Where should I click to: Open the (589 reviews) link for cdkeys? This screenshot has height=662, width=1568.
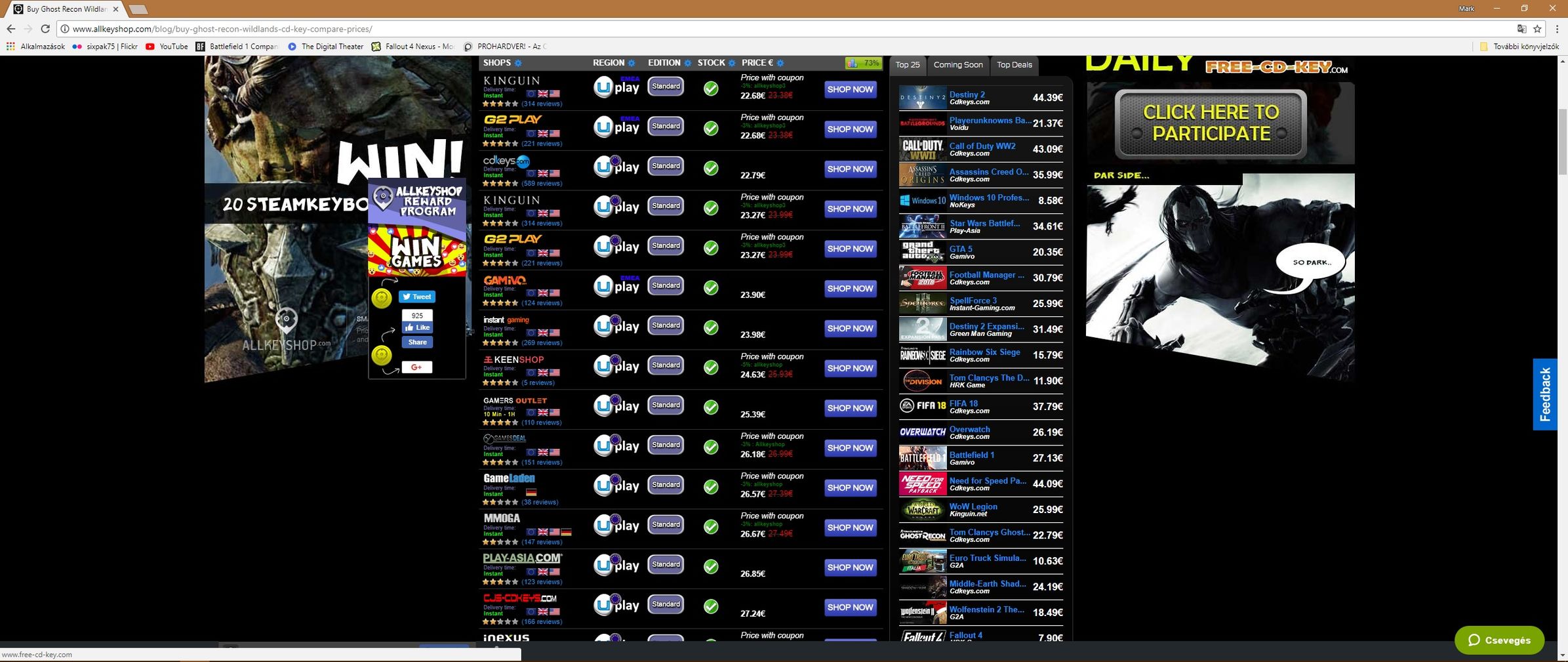point(542,184)
